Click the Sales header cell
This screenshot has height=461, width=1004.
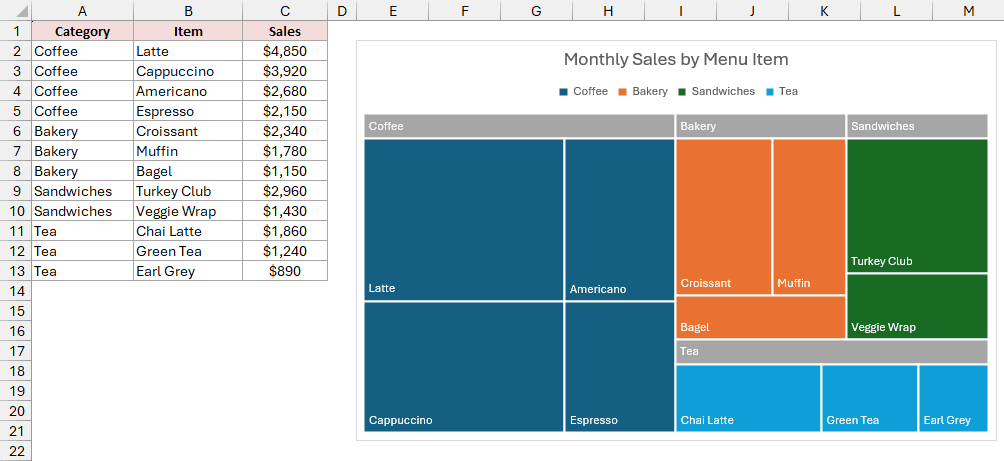point(285,31)
